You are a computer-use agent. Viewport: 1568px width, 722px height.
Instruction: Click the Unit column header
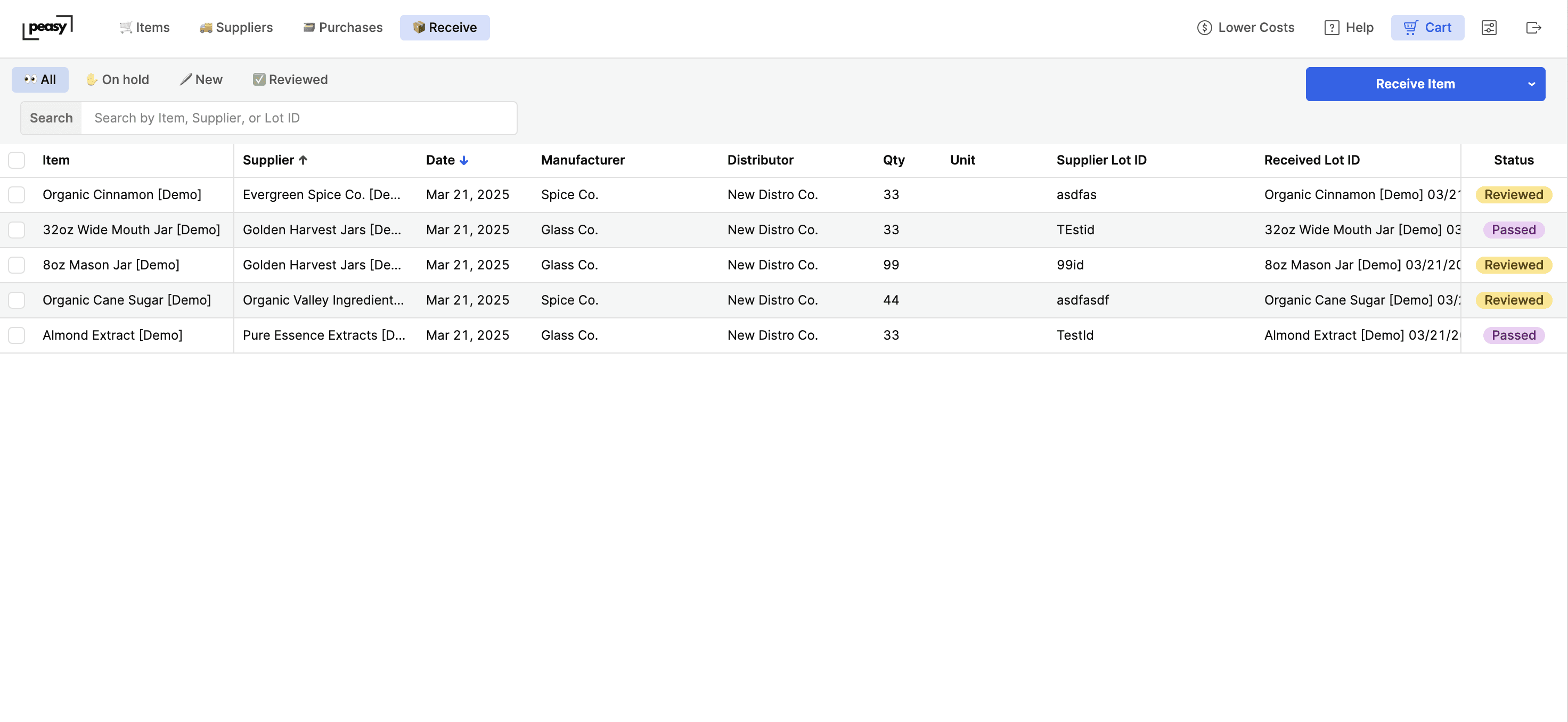point(962,160)
